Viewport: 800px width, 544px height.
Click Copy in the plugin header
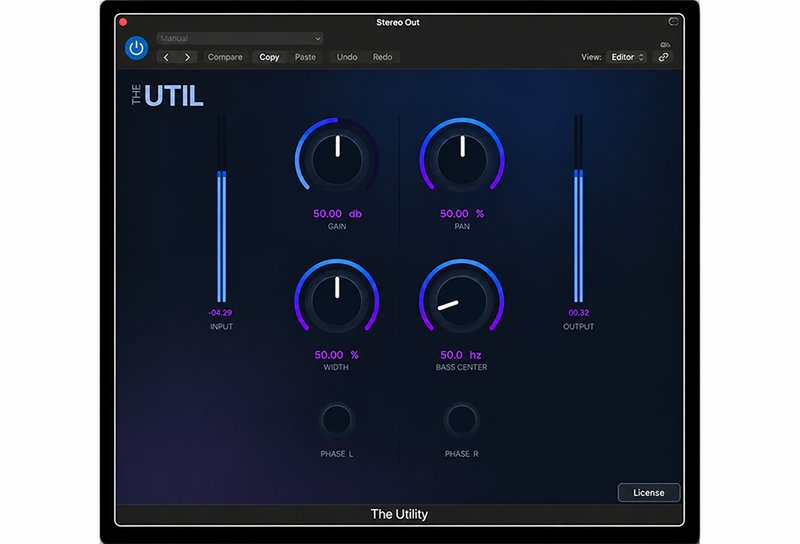pos(269,57)
